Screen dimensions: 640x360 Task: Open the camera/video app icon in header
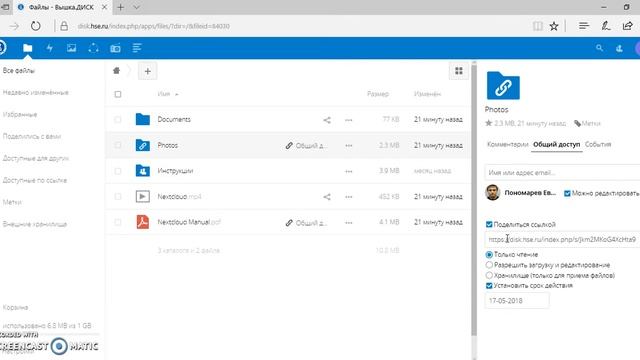tap(116, 48)
